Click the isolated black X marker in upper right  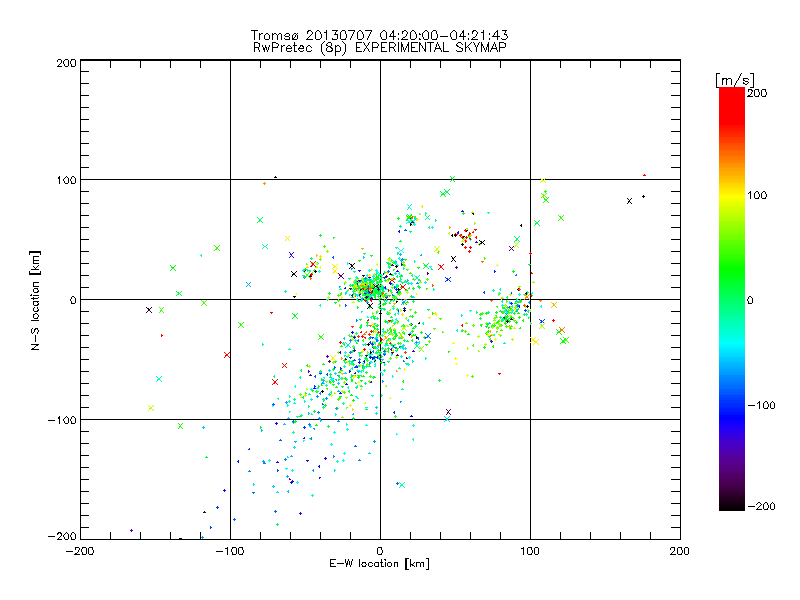(x=630, y=201)
